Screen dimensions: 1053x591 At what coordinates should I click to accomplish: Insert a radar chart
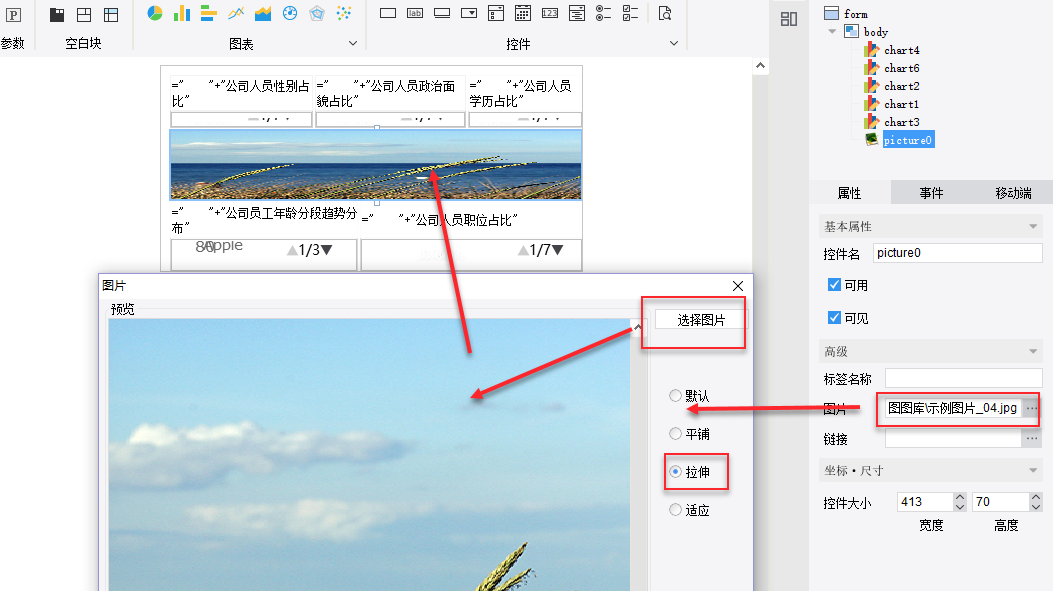(317, 13)
